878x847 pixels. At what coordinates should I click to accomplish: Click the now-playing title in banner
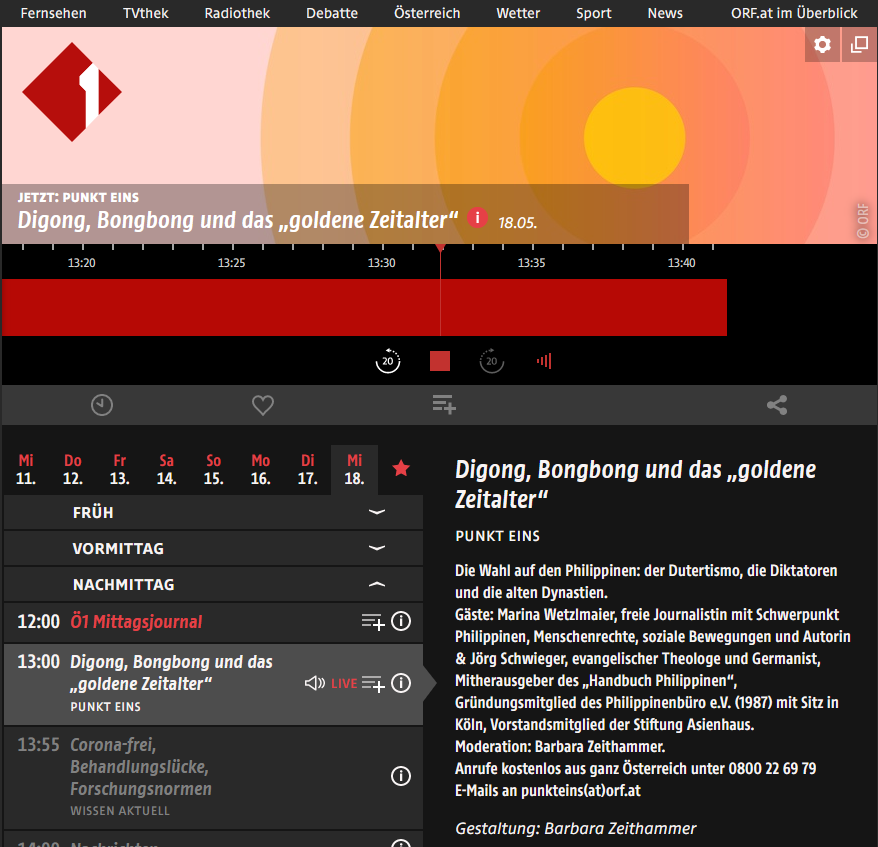point(238,220)
